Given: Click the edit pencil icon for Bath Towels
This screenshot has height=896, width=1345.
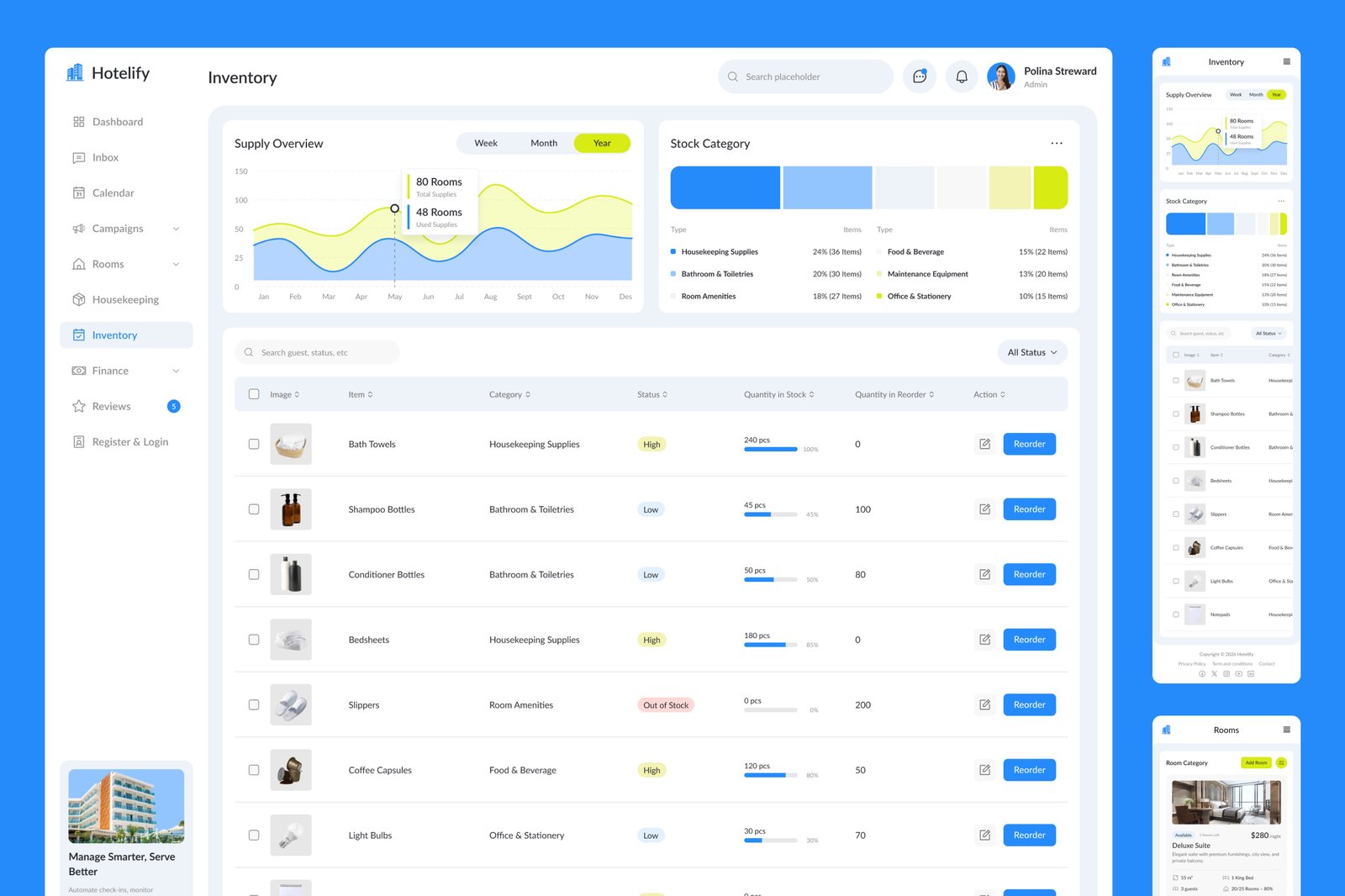Looking at the screenshot, I should point(984,444).
